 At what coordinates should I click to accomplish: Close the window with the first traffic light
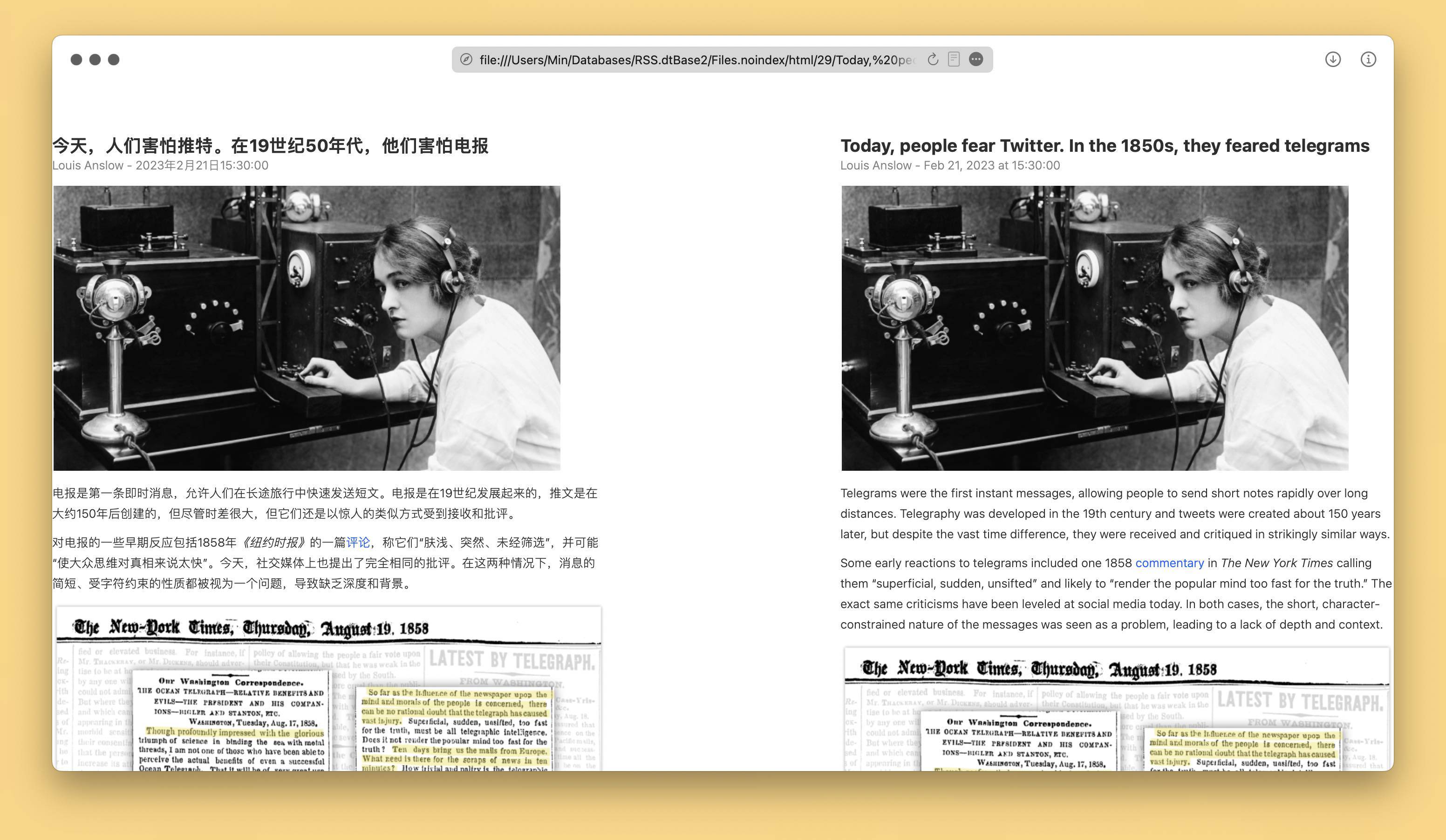[x=76, y=60]
